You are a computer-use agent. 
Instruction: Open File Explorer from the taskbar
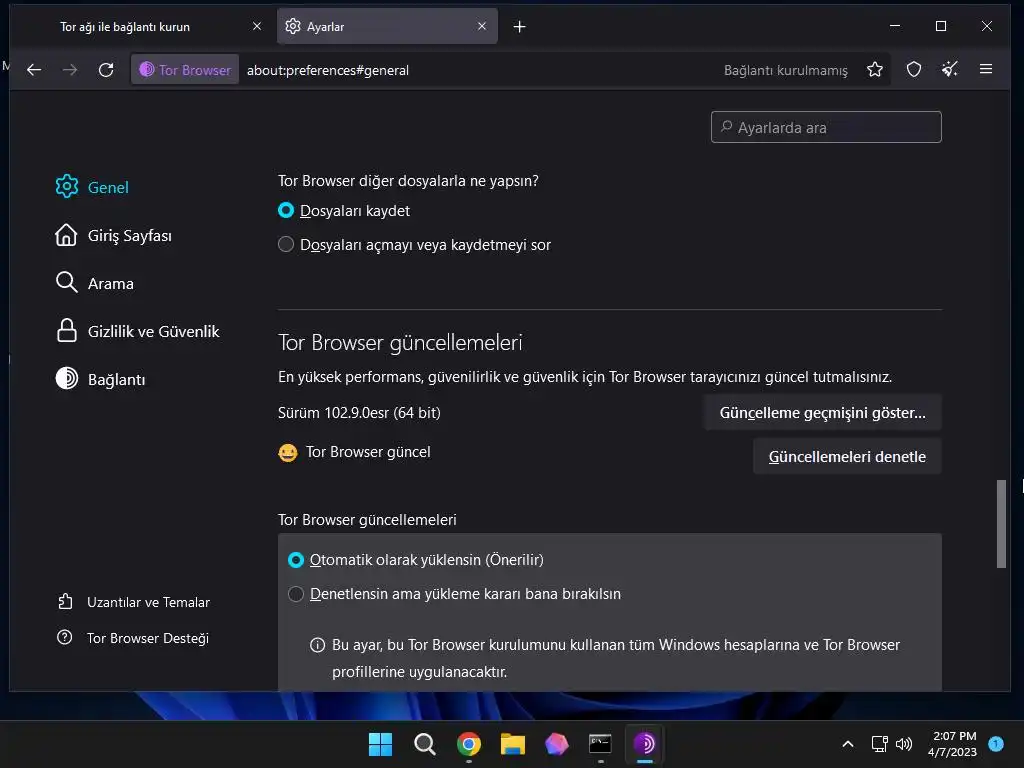coord(513,744)
